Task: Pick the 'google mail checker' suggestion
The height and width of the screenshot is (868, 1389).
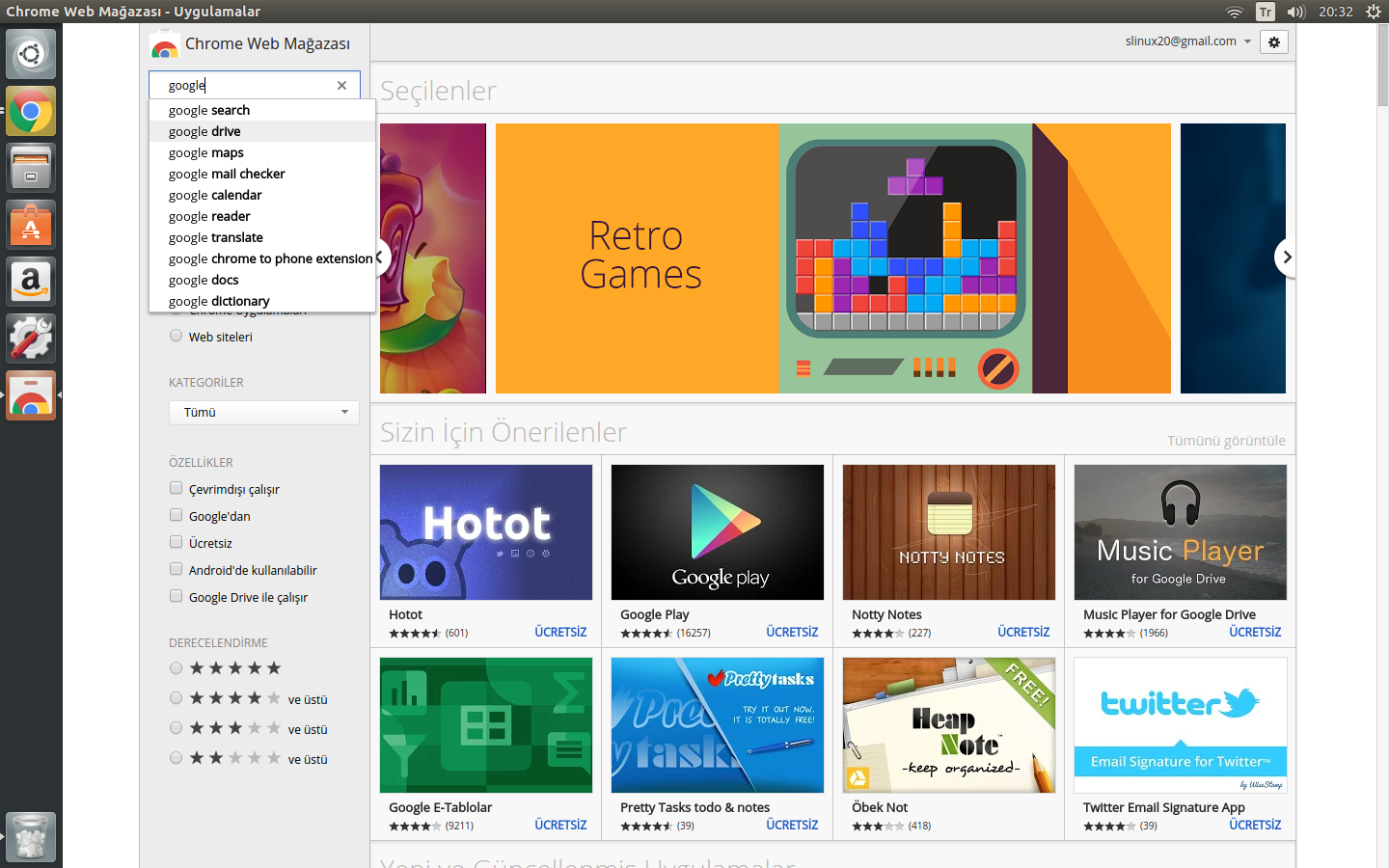Action: pos(262,174)
